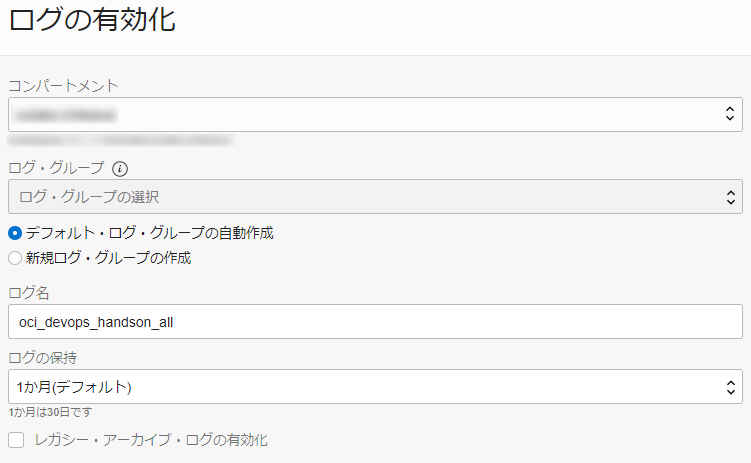The height and width of the screenshot is (463, 751).
Task: Click the 1か月は30日です hint text
Action: pyautogui.click(x=51, y=412)
